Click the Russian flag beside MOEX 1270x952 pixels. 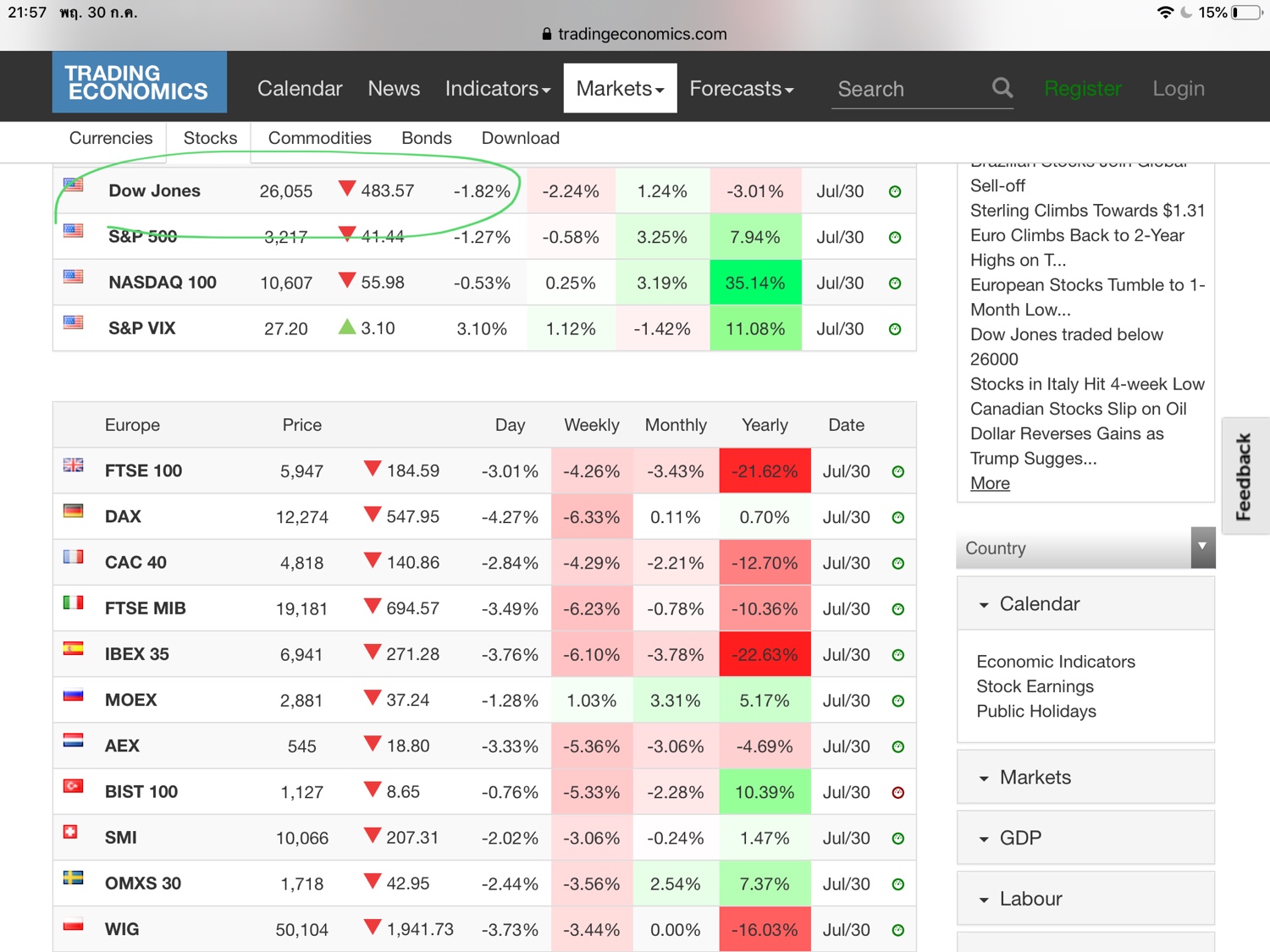[x=74, y=694]
